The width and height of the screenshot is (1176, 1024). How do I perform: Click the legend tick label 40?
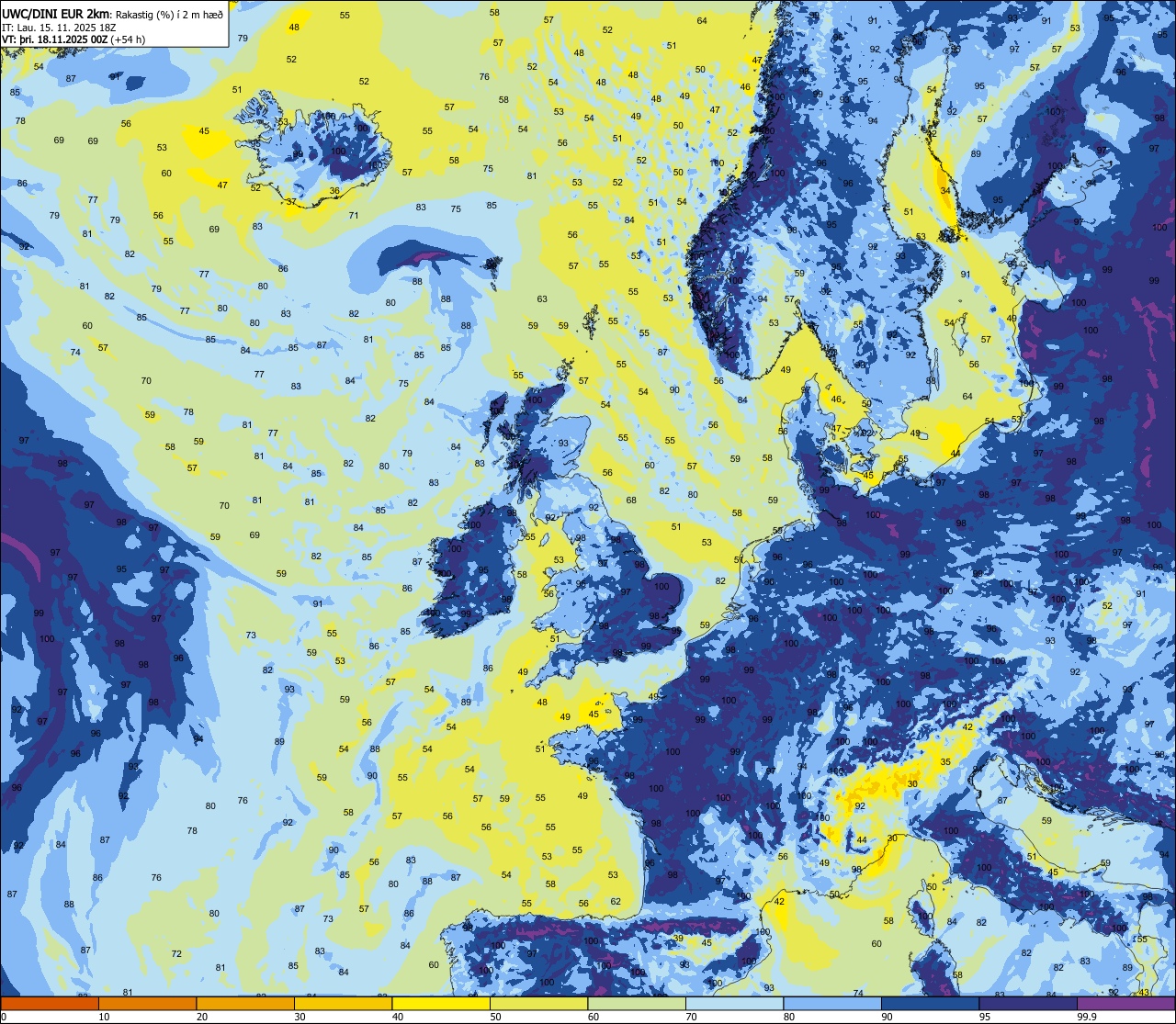[398, 1017]
